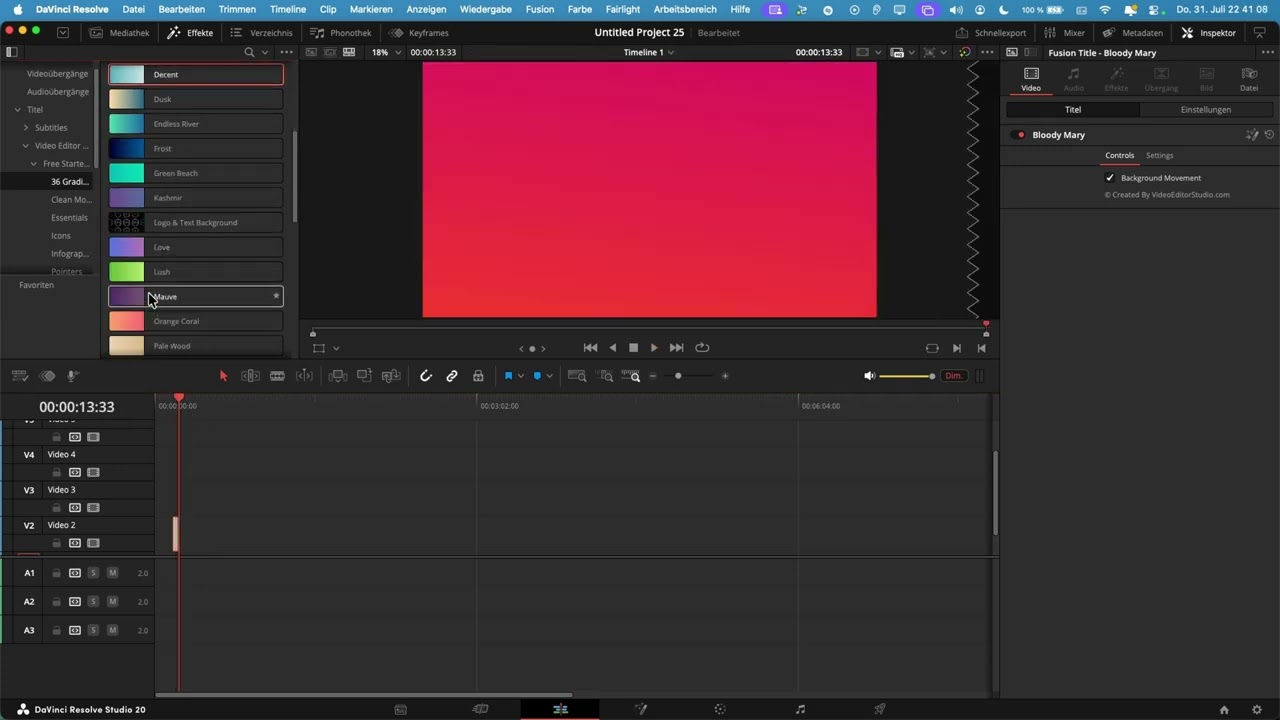Collapse the Titel tree category

(x=17, y=110)
